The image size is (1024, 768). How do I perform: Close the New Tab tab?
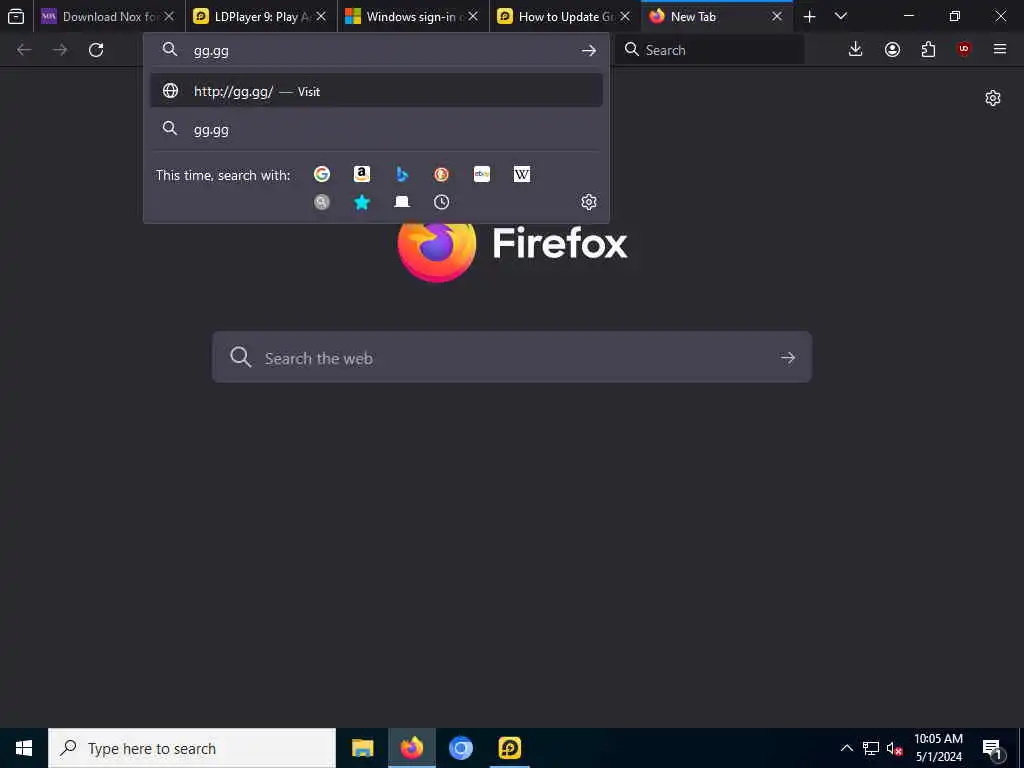point(777,17)
